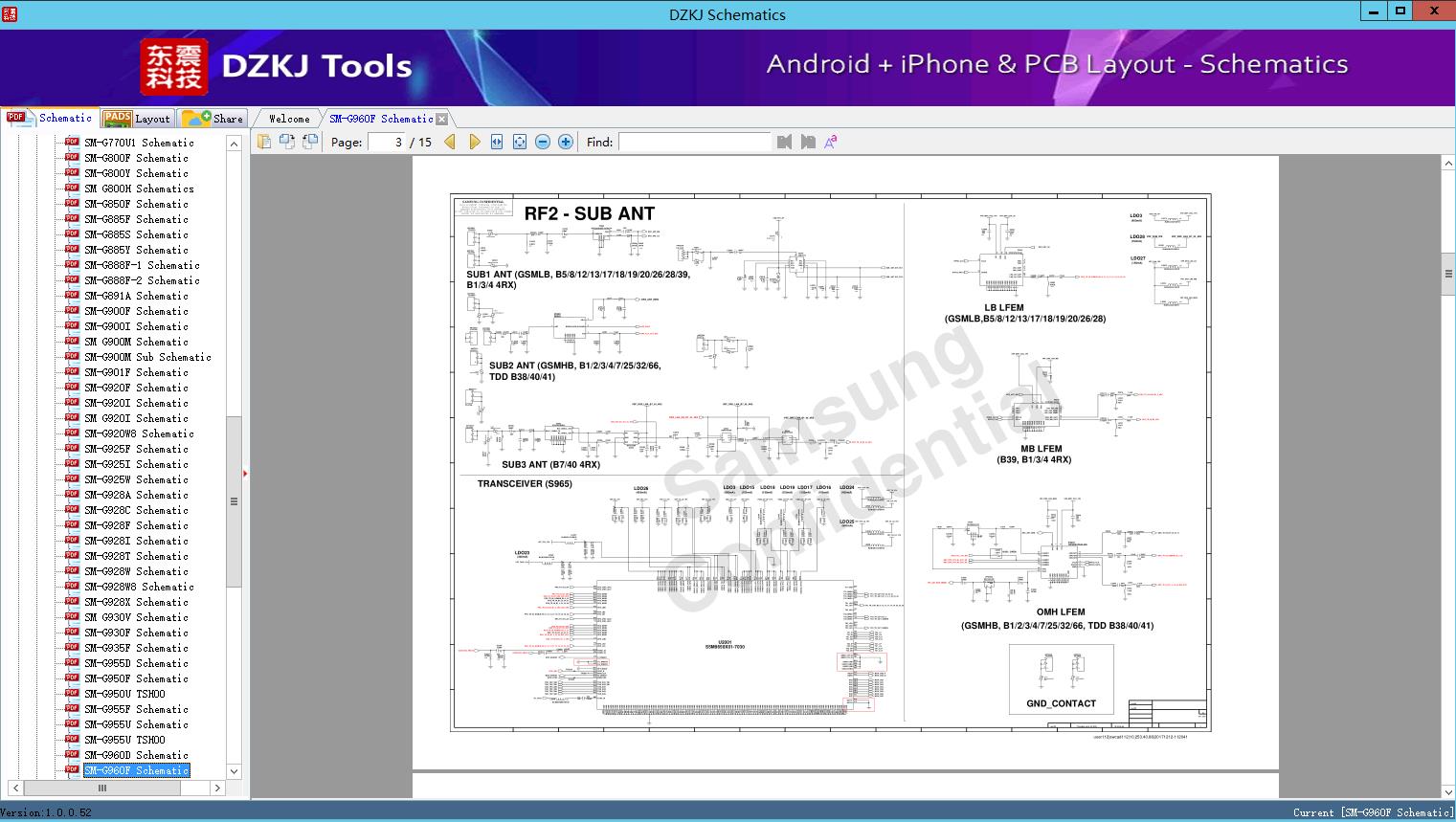This screenshot has width=1456, height=822.
Task: Open SM-G928T Schematic in the tree
Action: click(136, 556)
